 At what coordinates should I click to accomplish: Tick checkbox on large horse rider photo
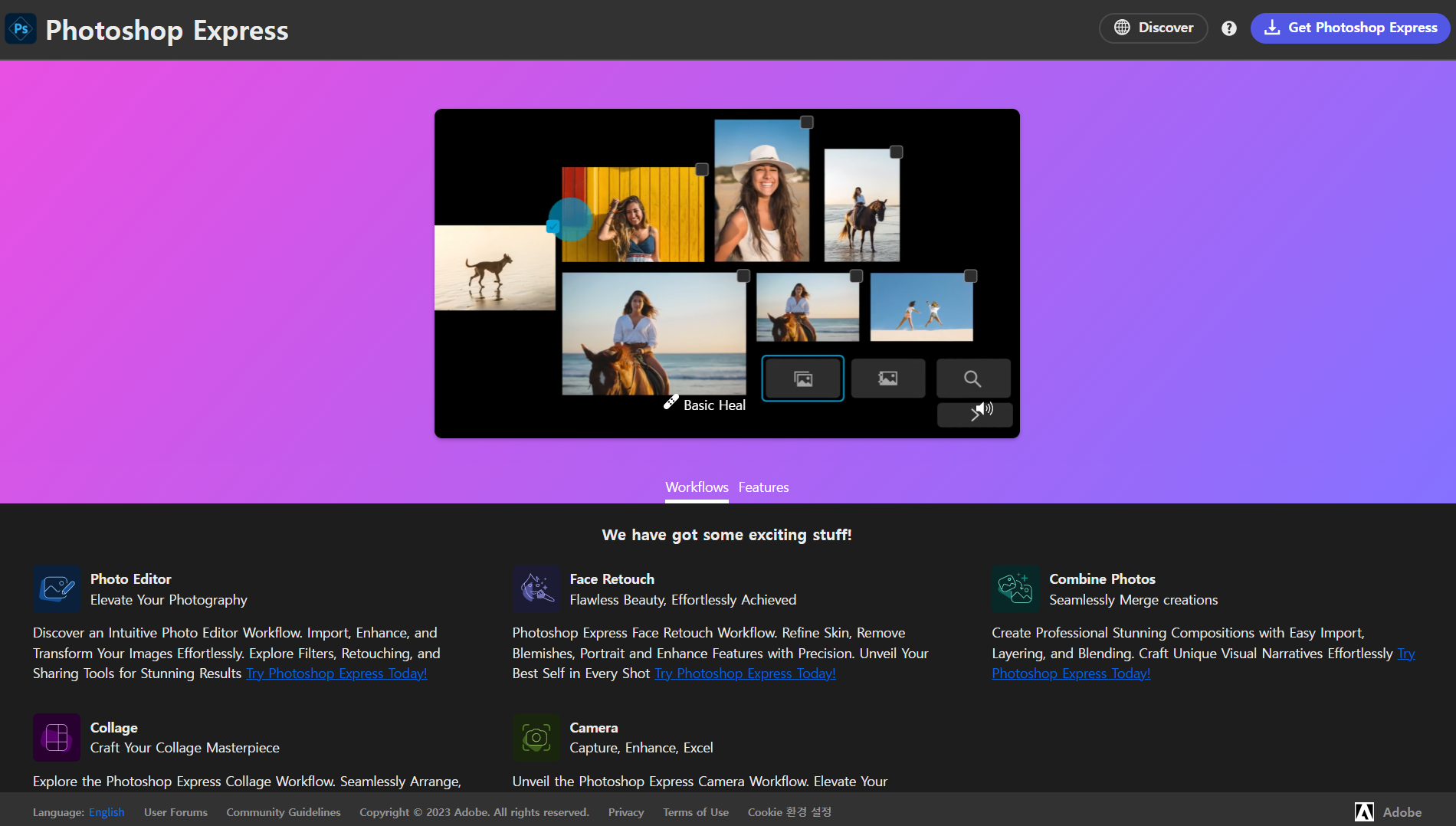tap(743, 276)
